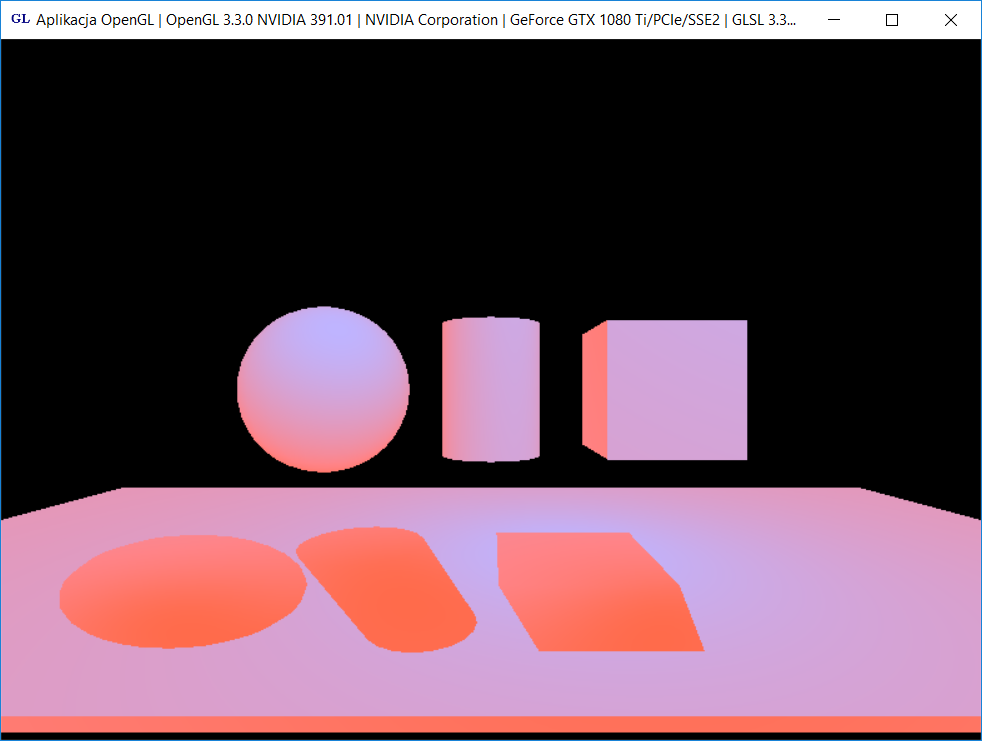
Task: Minimize the OpenGL application window
Action: [x=834, y=20]
